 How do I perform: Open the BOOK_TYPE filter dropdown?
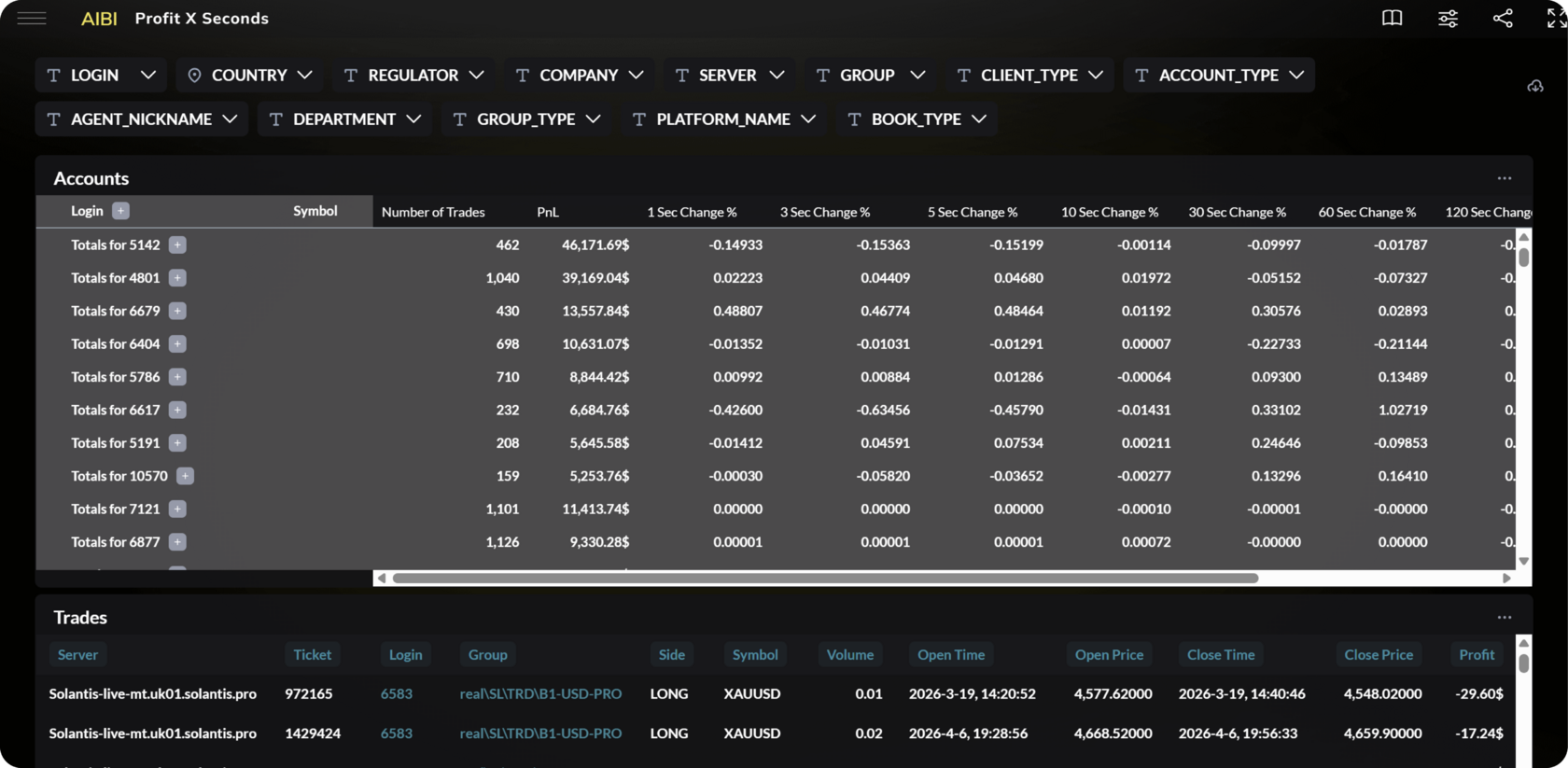917,119
